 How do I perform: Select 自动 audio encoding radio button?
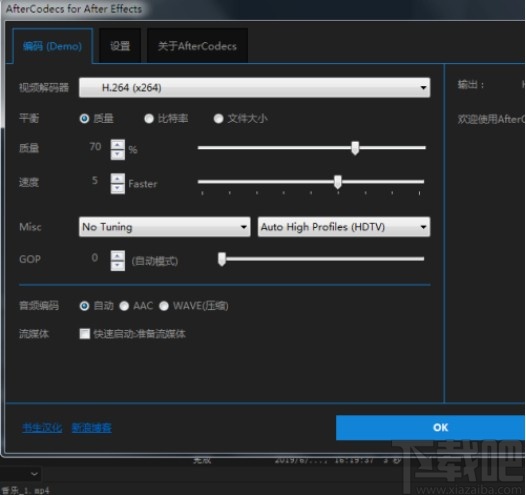[84, 306]
